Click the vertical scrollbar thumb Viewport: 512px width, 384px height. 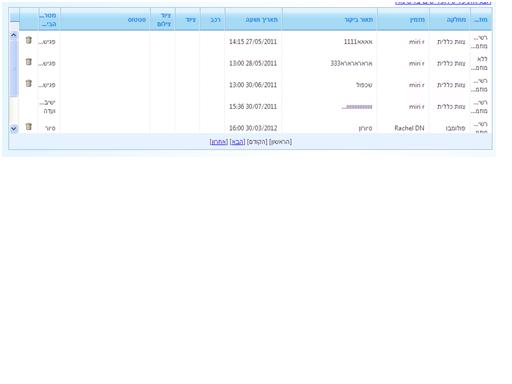[14, 68]
